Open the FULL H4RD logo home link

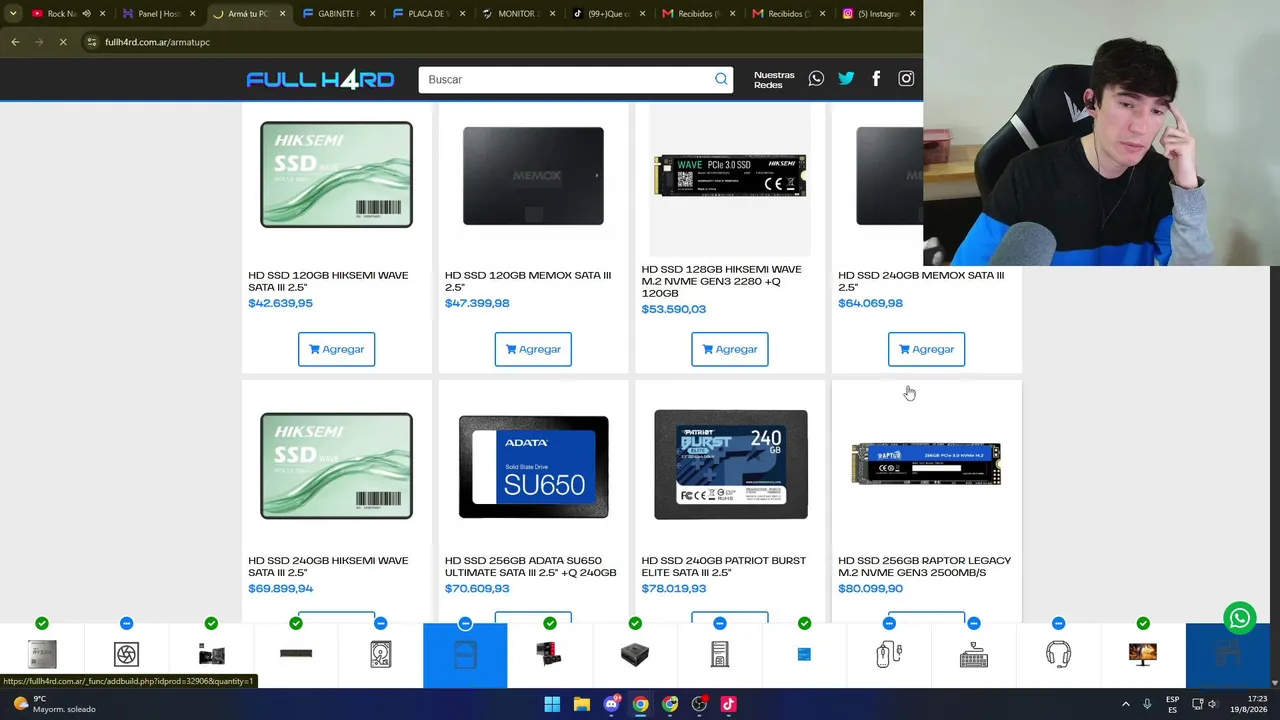pos(320,80)
